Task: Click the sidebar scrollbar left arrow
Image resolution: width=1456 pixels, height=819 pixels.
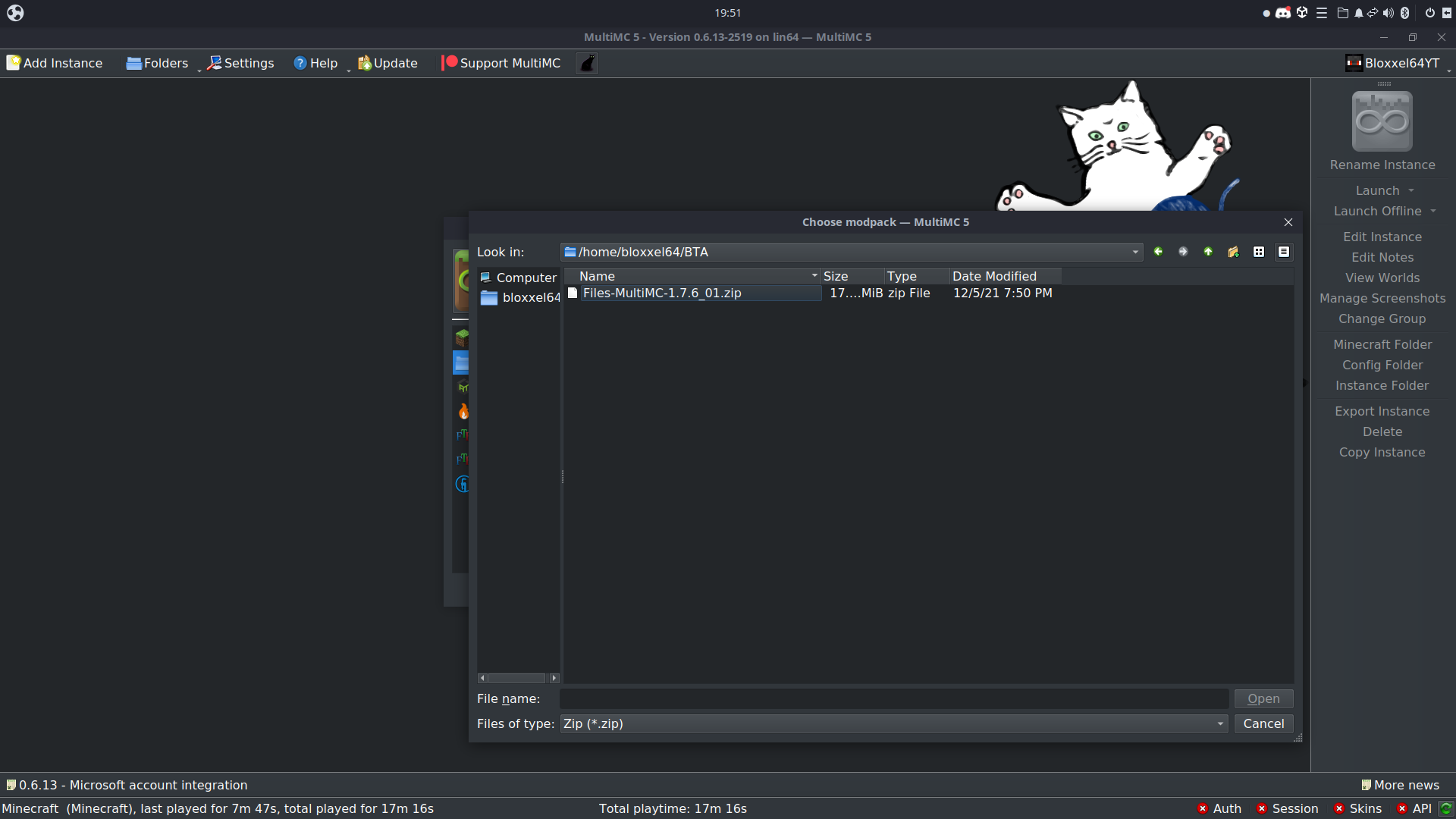Action: [483, 678]
